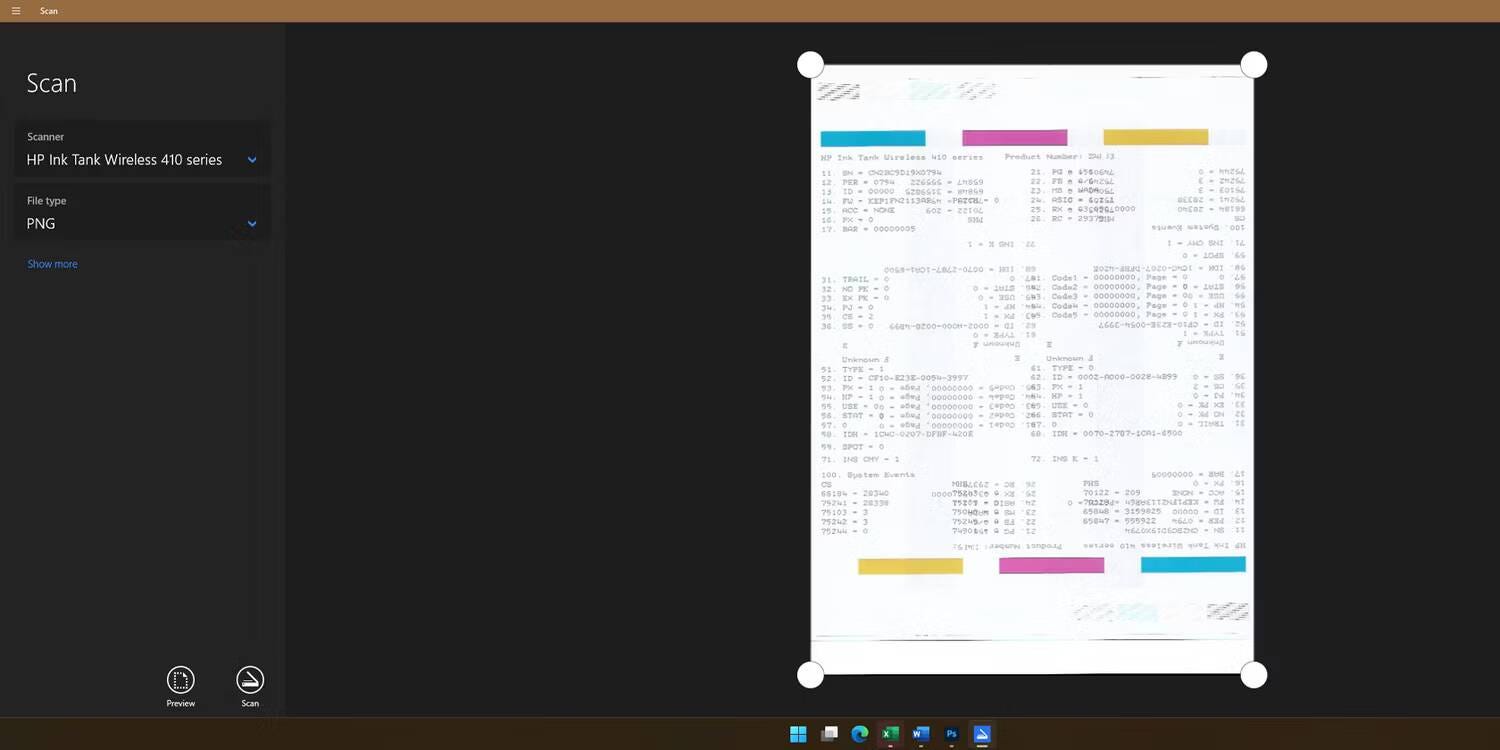Open the Windows Start menu
Screen dimensions: 1500x750
798,735
